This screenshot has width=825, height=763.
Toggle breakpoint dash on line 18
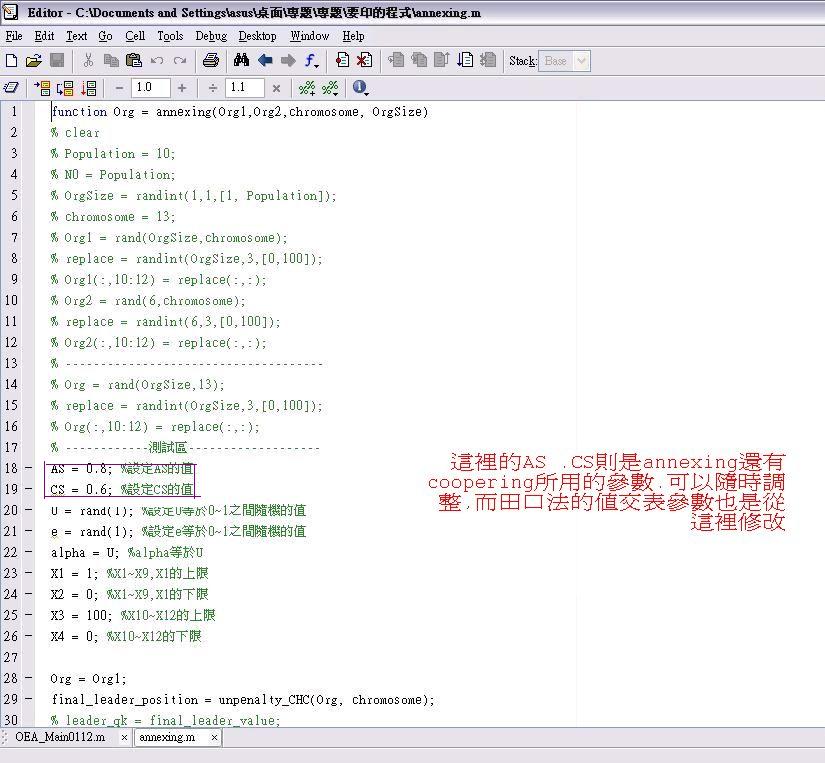coord(28,469)
